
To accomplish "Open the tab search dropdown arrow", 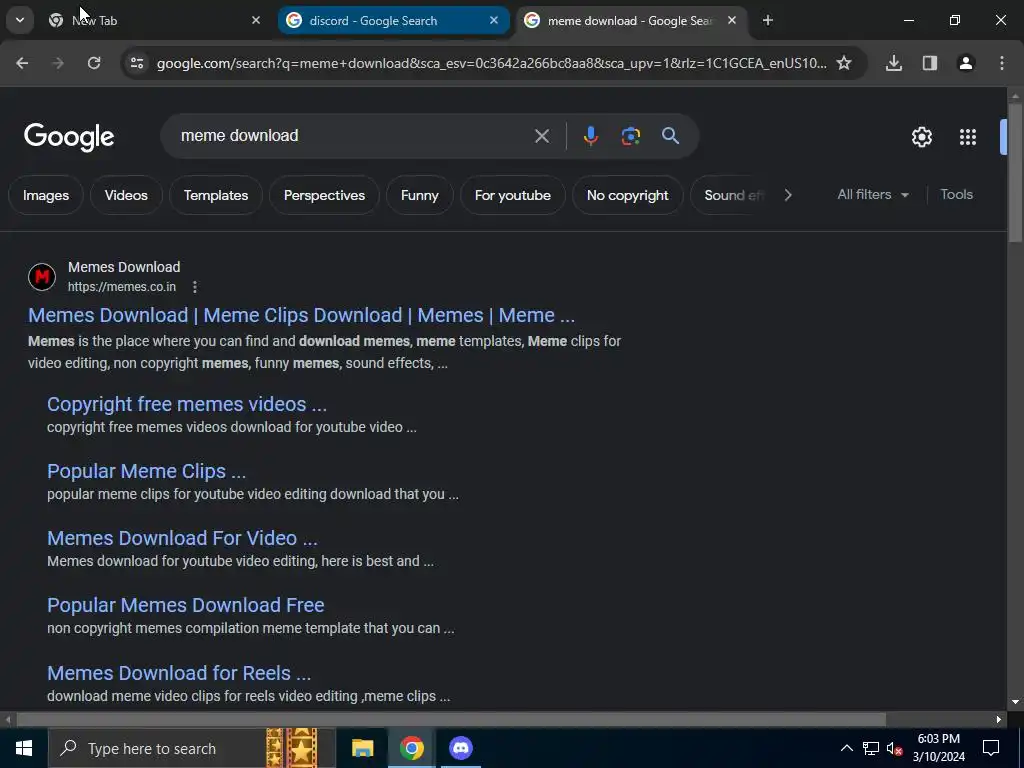I will pos(20,20).
